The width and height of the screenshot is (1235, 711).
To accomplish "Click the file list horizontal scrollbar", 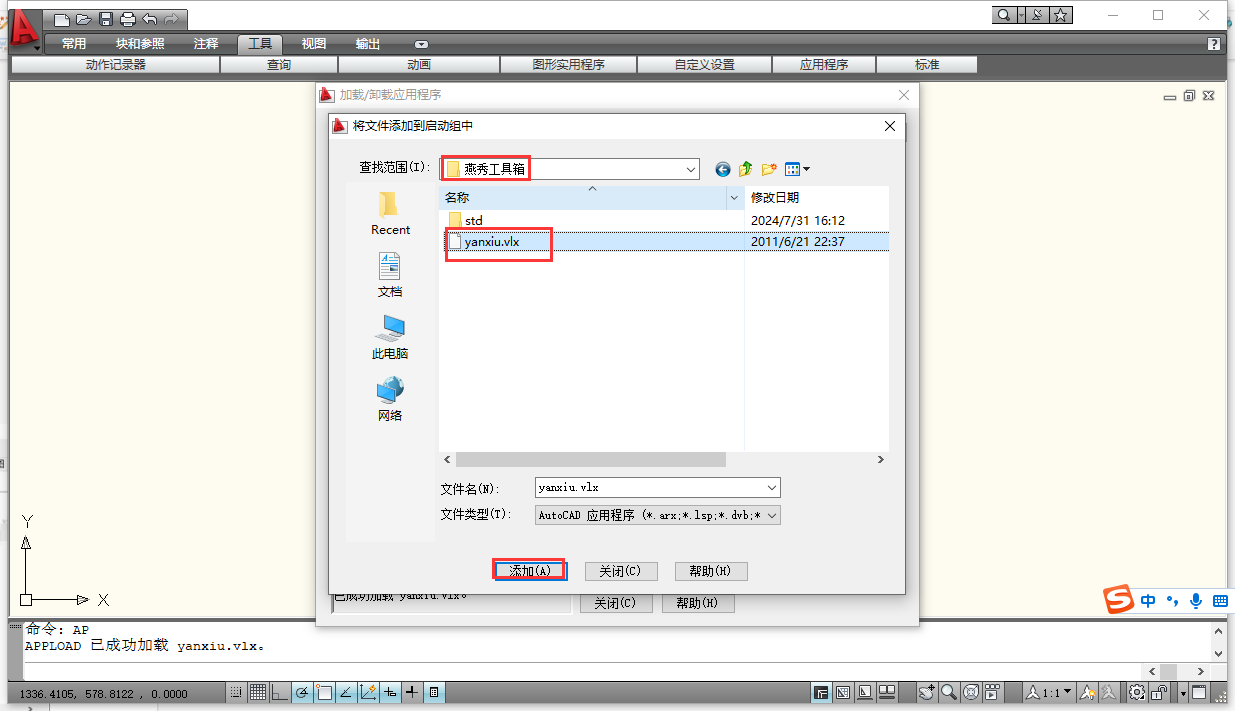I will [590, 459].
